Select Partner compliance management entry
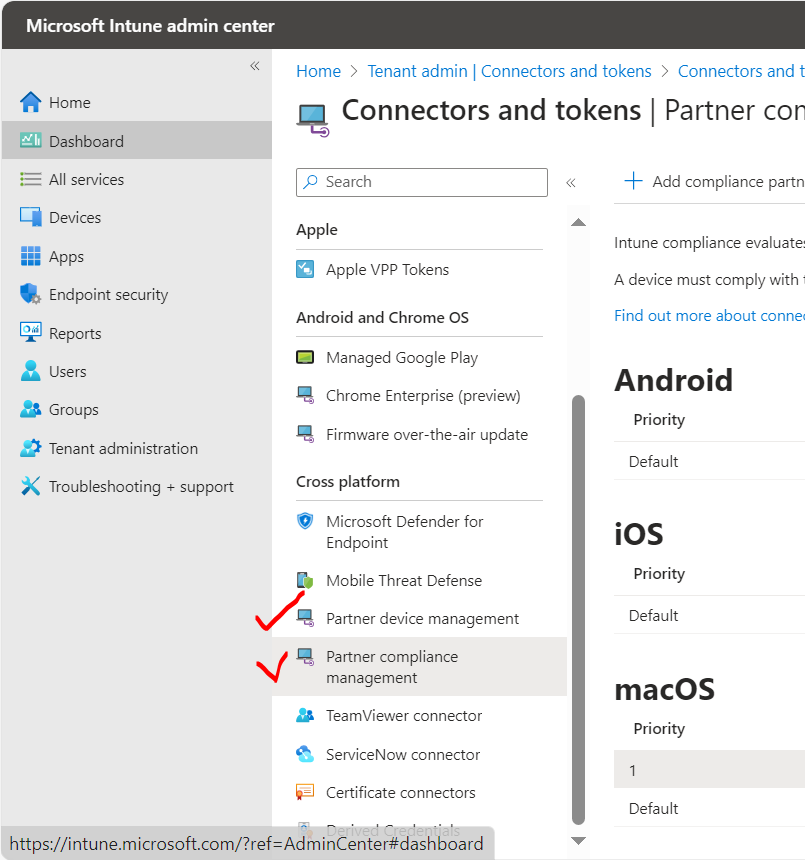This screenshot has height=860, width=805. pos(419,667)
